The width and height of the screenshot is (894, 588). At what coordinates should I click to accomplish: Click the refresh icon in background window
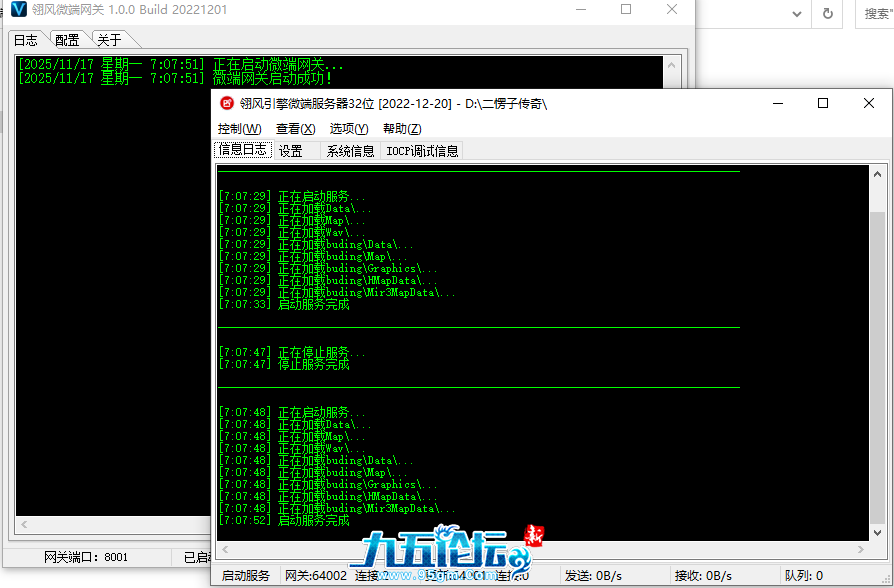827,13
